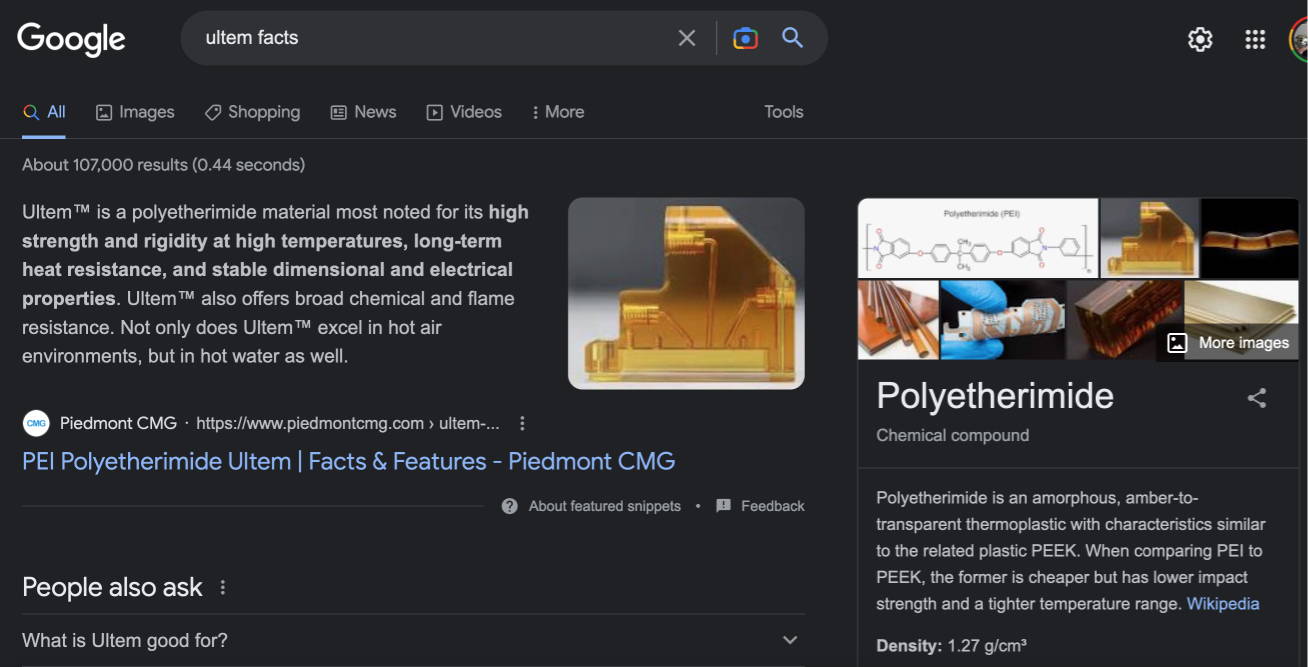Click the Piedmont CMG site favicon
Image resolution: width=1308 pixels, height=667 pixels.
(36, 423)
